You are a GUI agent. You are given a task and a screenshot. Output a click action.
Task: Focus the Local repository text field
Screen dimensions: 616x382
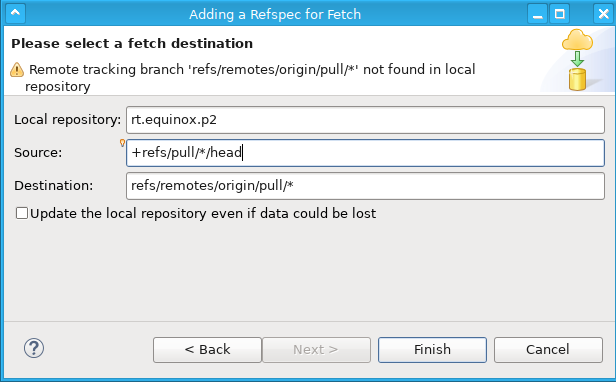365,120
